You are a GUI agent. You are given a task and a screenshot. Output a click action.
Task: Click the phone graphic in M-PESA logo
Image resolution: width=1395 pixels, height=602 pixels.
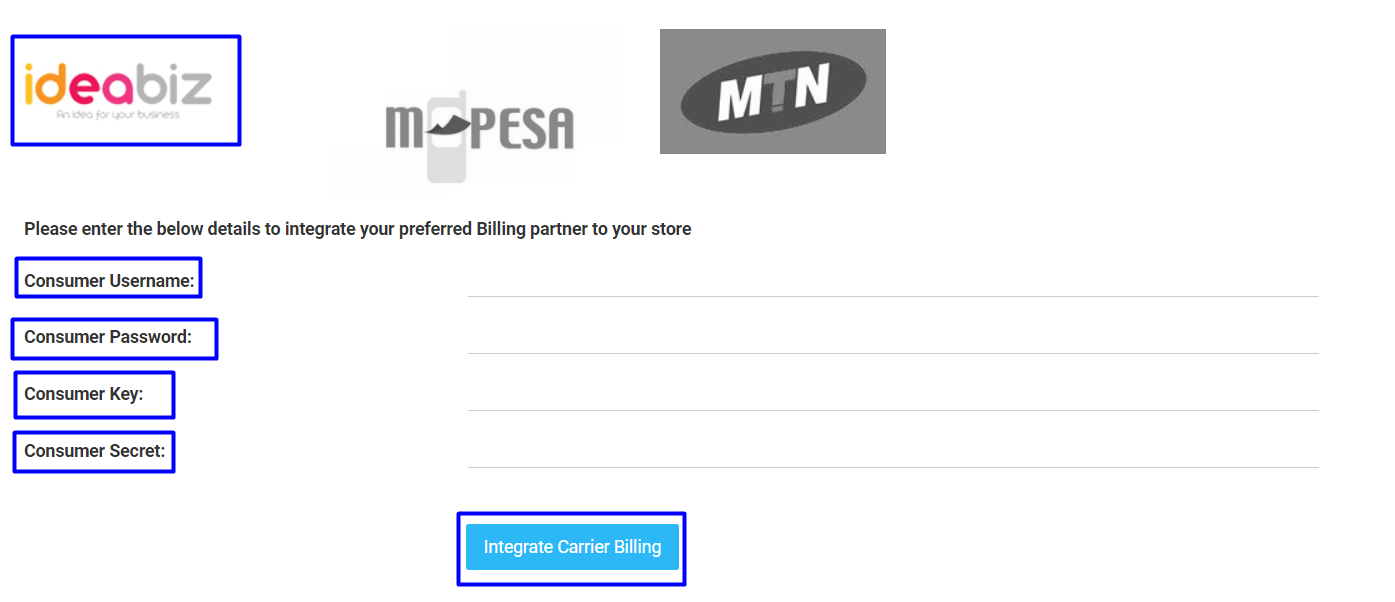coord(448,137)
